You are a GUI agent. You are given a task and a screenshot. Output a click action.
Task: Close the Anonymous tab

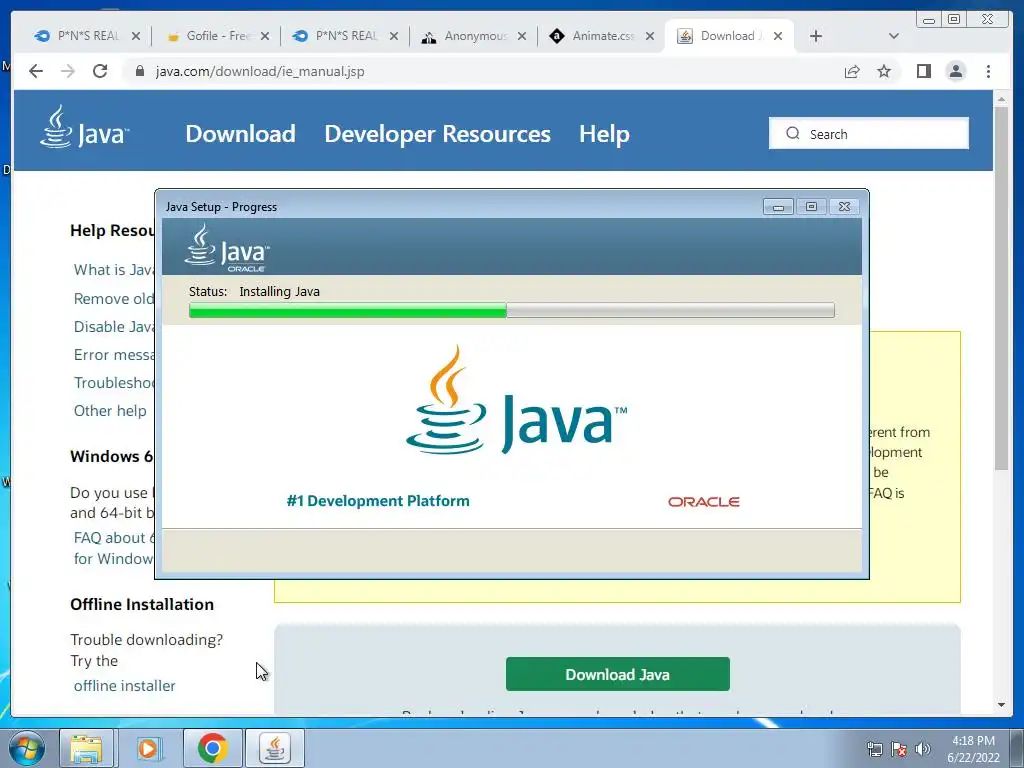(x=522, y=37)
